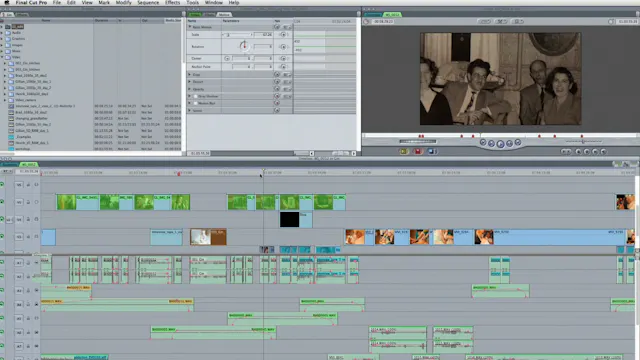The width and height of the screenshot is (640, 360).
Task: Click the red Overwrite edit button
Action: (418, 151)
